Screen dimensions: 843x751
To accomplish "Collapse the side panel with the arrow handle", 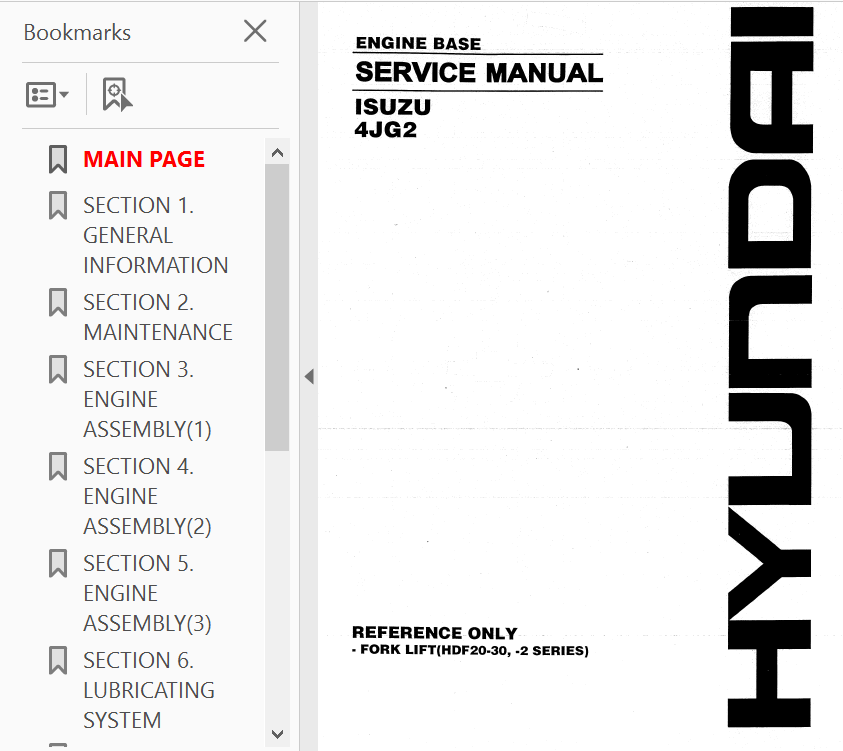I will coord(309,376).
